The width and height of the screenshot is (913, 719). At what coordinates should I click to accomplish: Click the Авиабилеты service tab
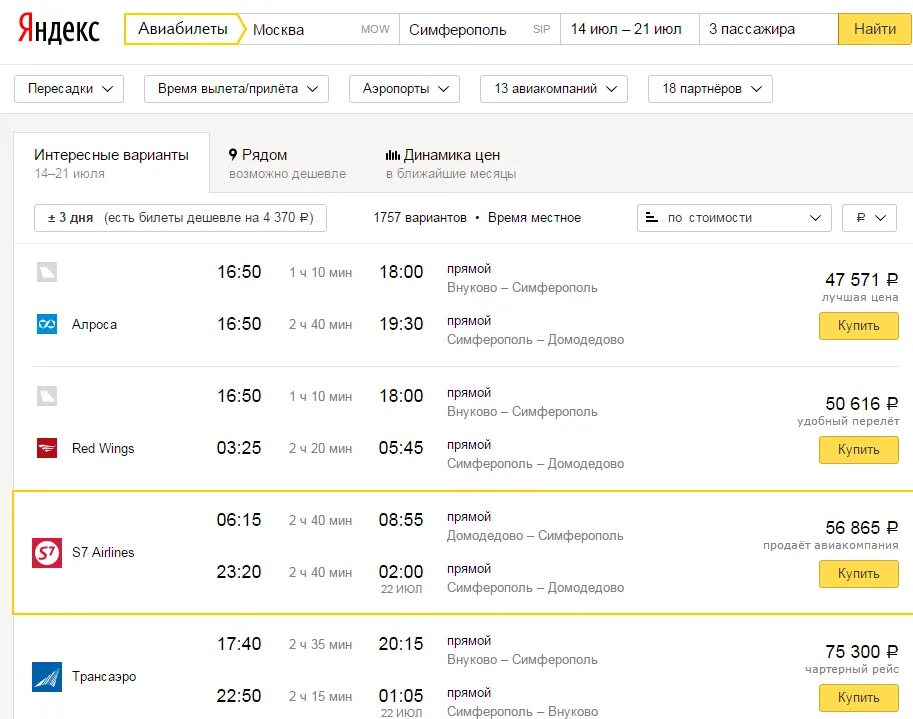tap(183, 29)
